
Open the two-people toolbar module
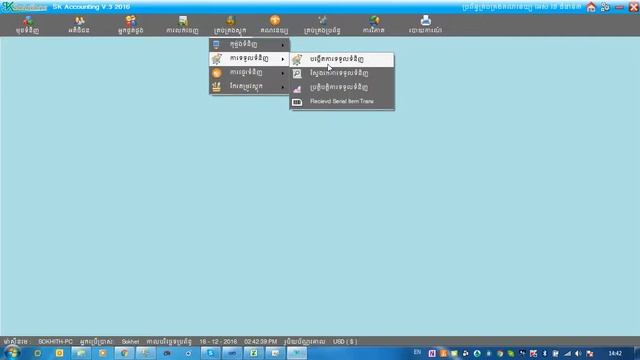(79, 25)
